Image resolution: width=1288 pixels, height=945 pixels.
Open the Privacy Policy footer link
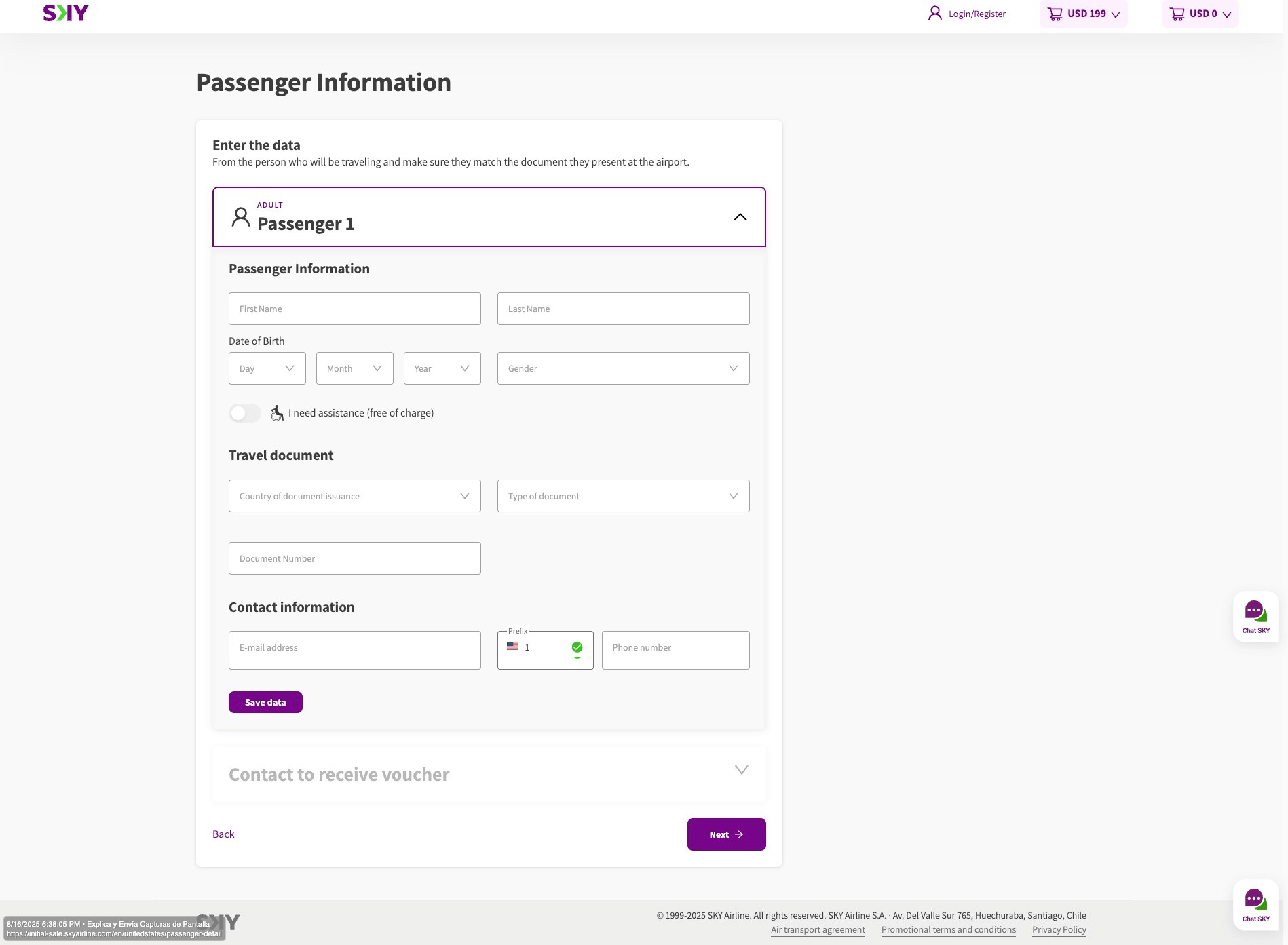point(1059,929)
